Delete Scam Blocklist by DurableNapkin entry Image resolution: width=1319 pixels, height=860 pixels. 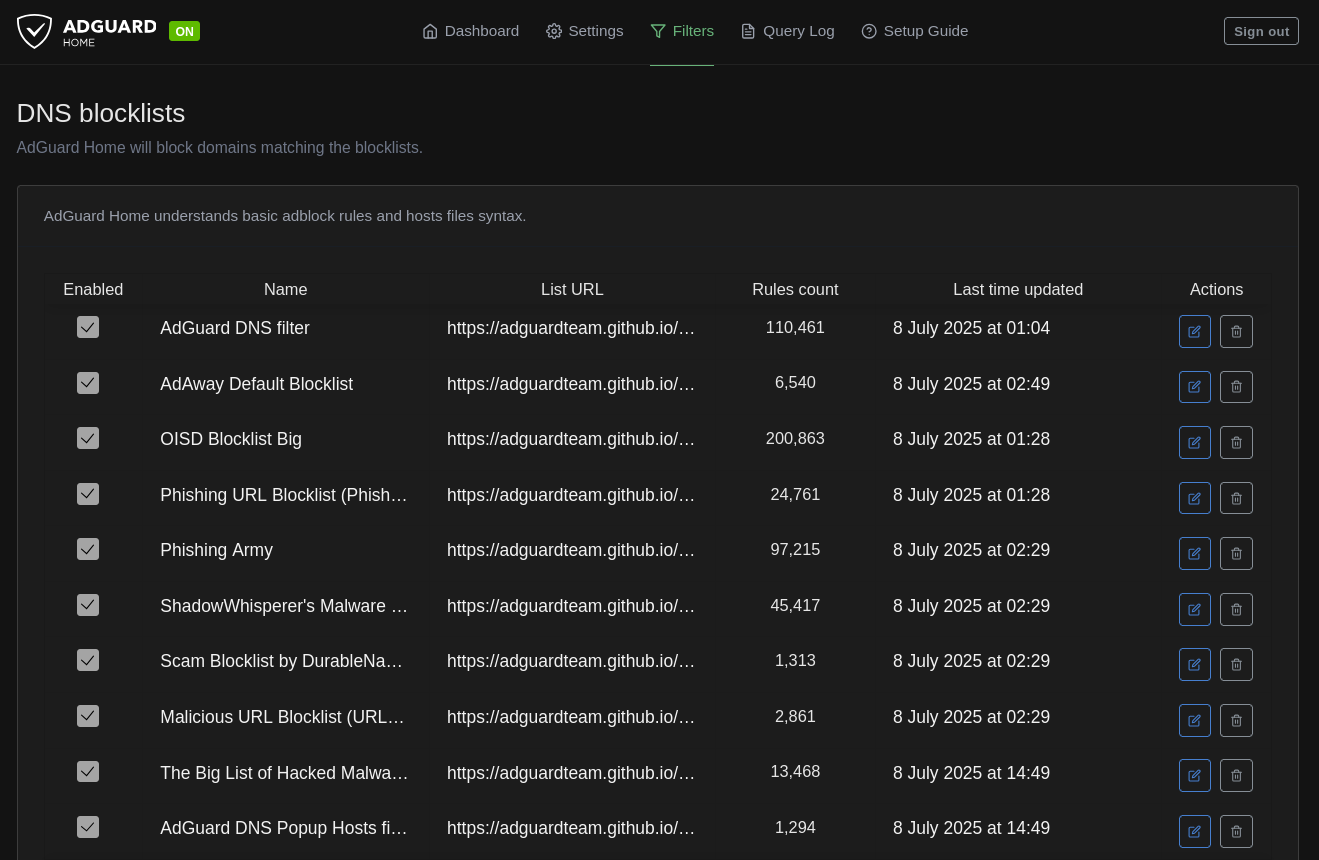click(1236, 665)
